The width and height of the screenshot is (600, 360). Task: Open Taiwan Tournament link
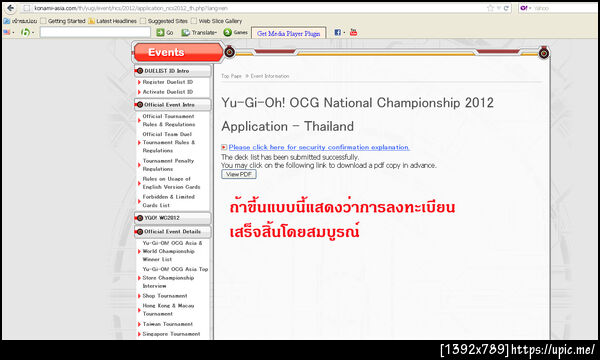[x=167, y=324]
